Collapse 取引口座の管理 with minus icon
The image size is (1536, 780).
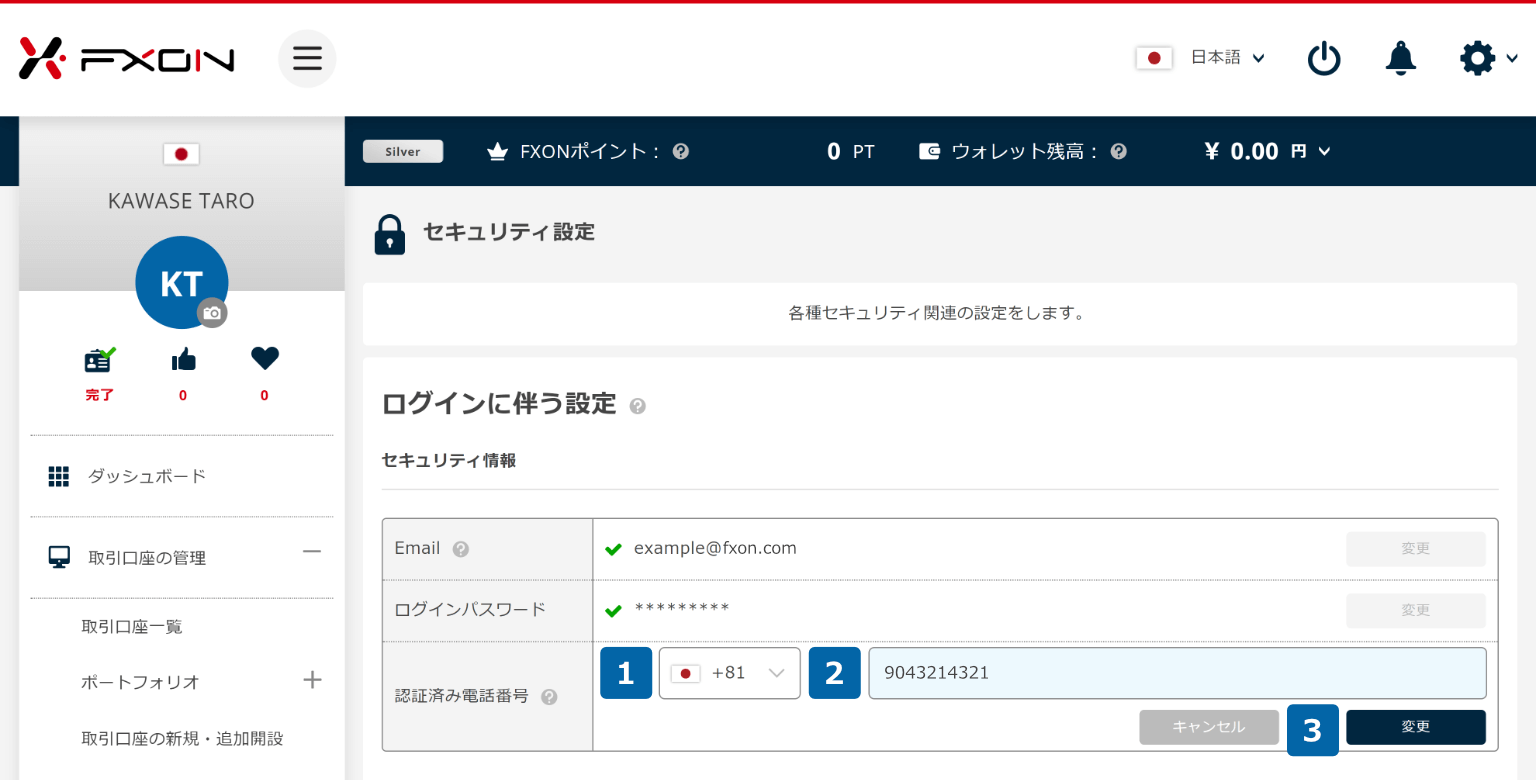click(312, 551)
